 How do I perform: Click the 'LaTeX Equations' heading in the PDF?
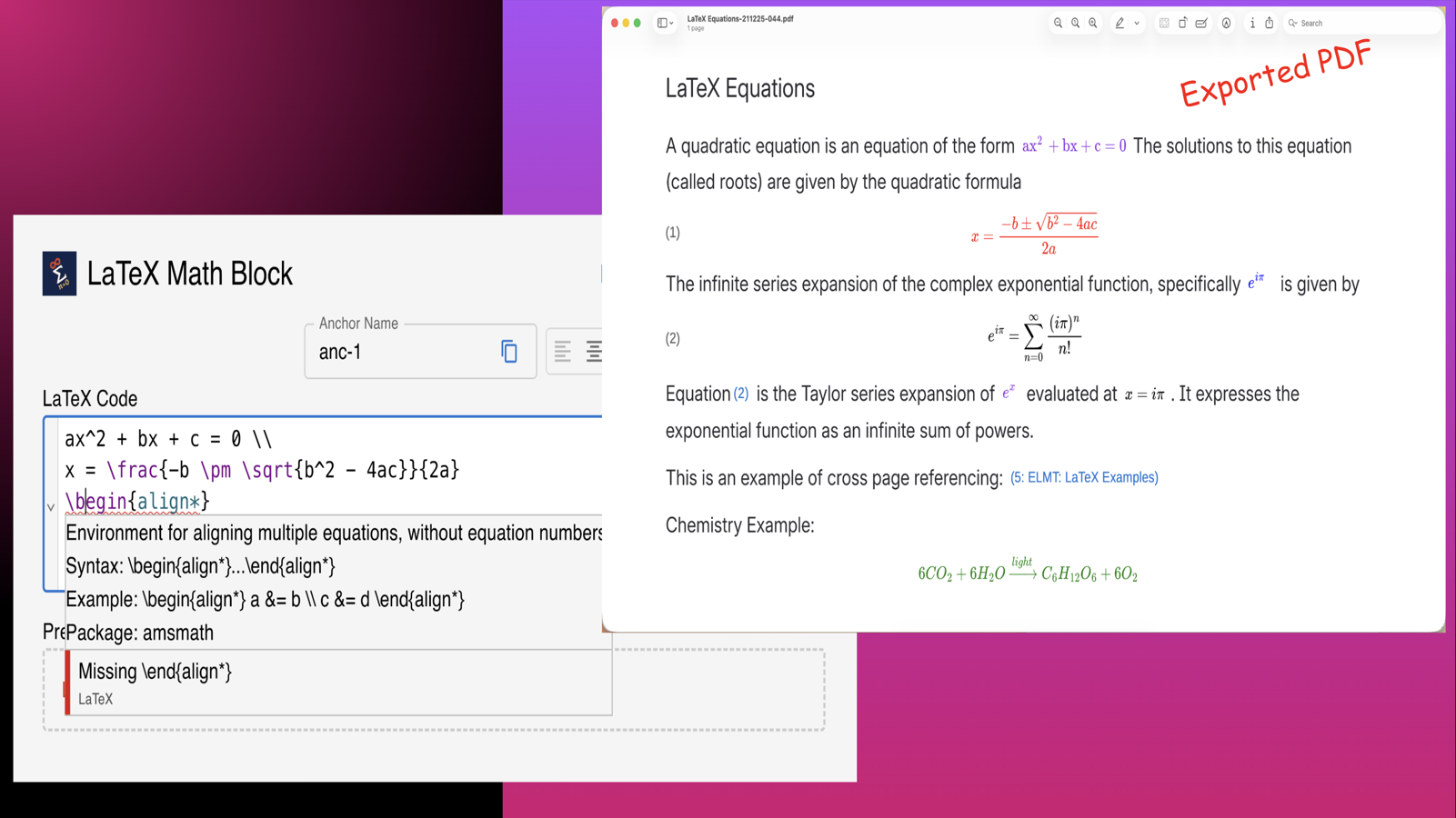coord(740,88)
